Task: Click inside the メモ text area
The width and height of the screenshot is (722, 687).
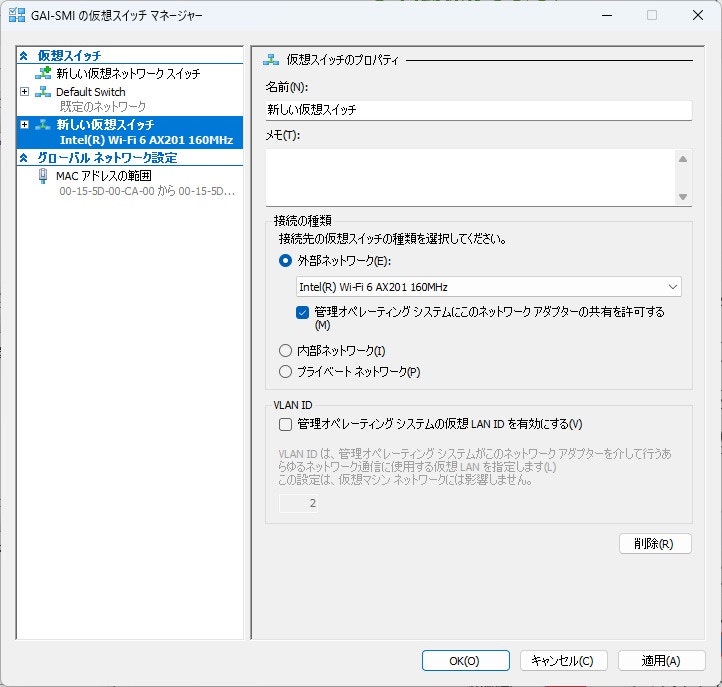Action: pos(470,177)
